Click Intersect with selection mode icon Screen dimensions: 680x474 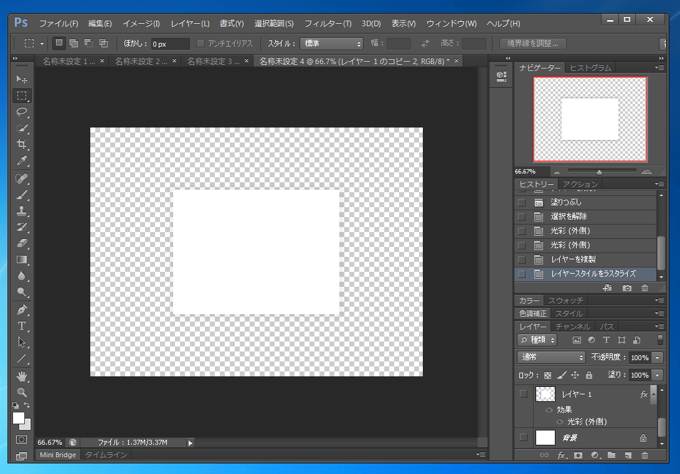click(x=103, y=43)
